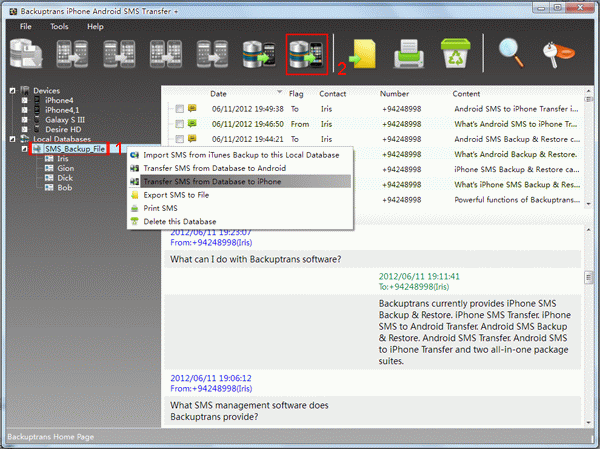The height and width of the screenshot is (449, 600).
Task: Open the Help menu
Action: click(x=95, y=26)
